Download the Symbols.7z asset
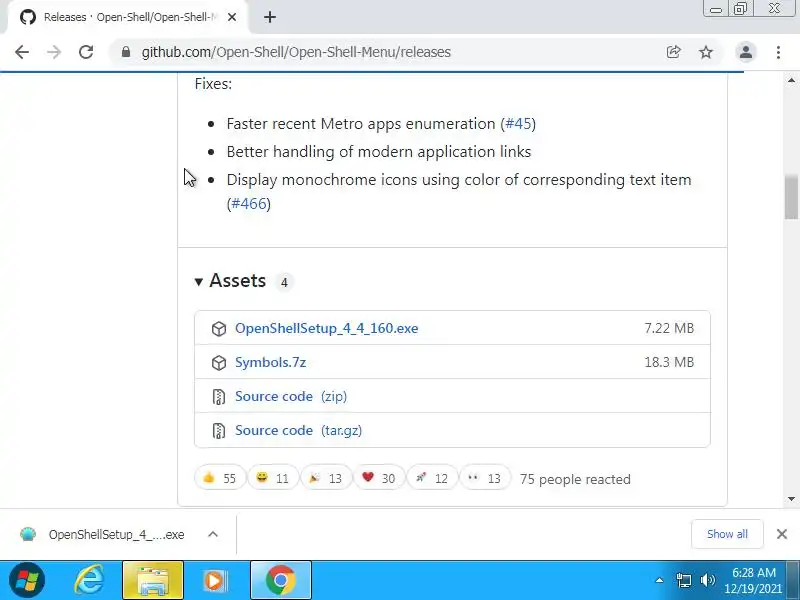This screenshot has width=800, height=600. pyautogui.click(x=270, y=362)
